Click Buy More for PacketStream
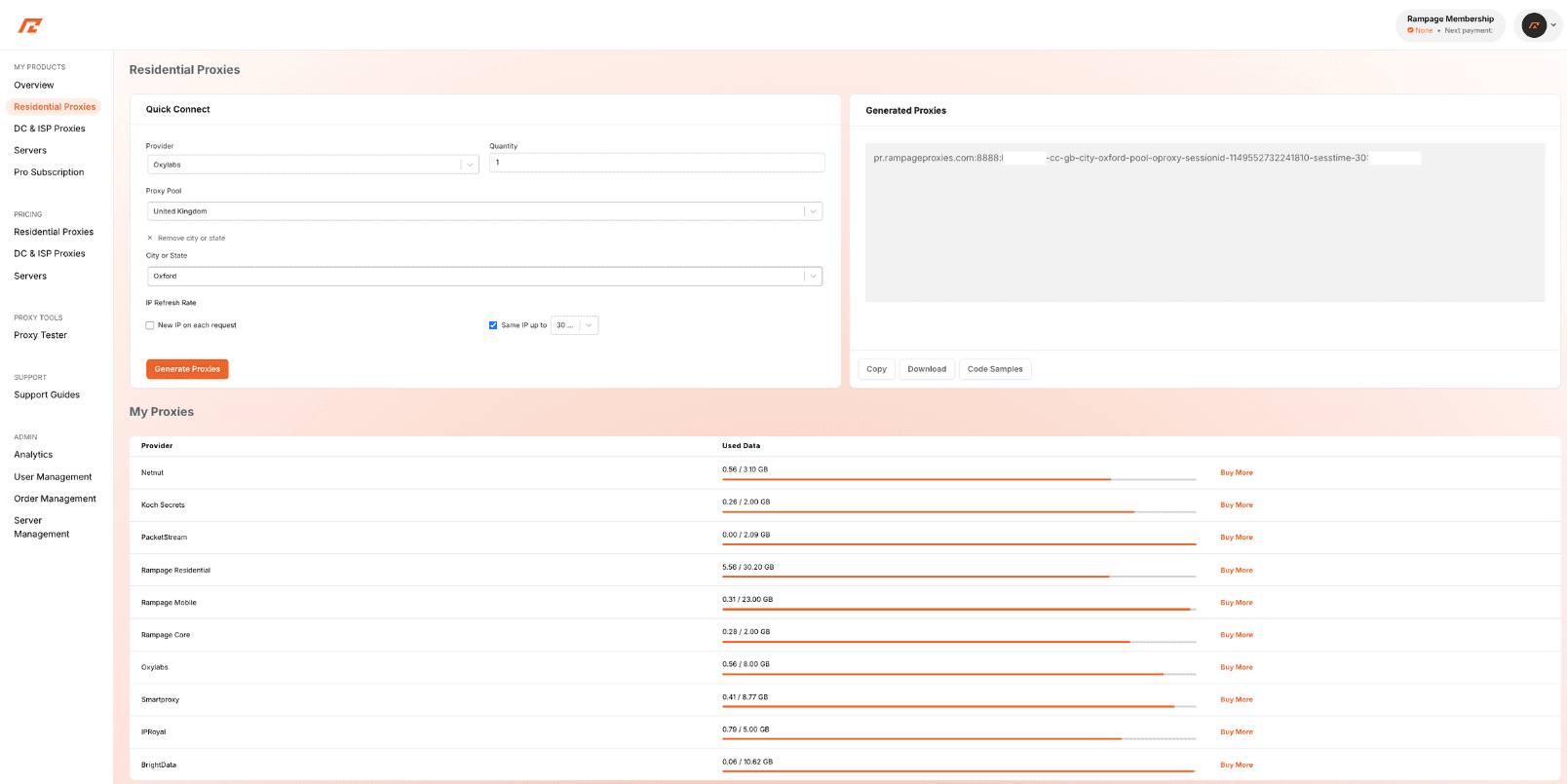 tap(1237, 538)
